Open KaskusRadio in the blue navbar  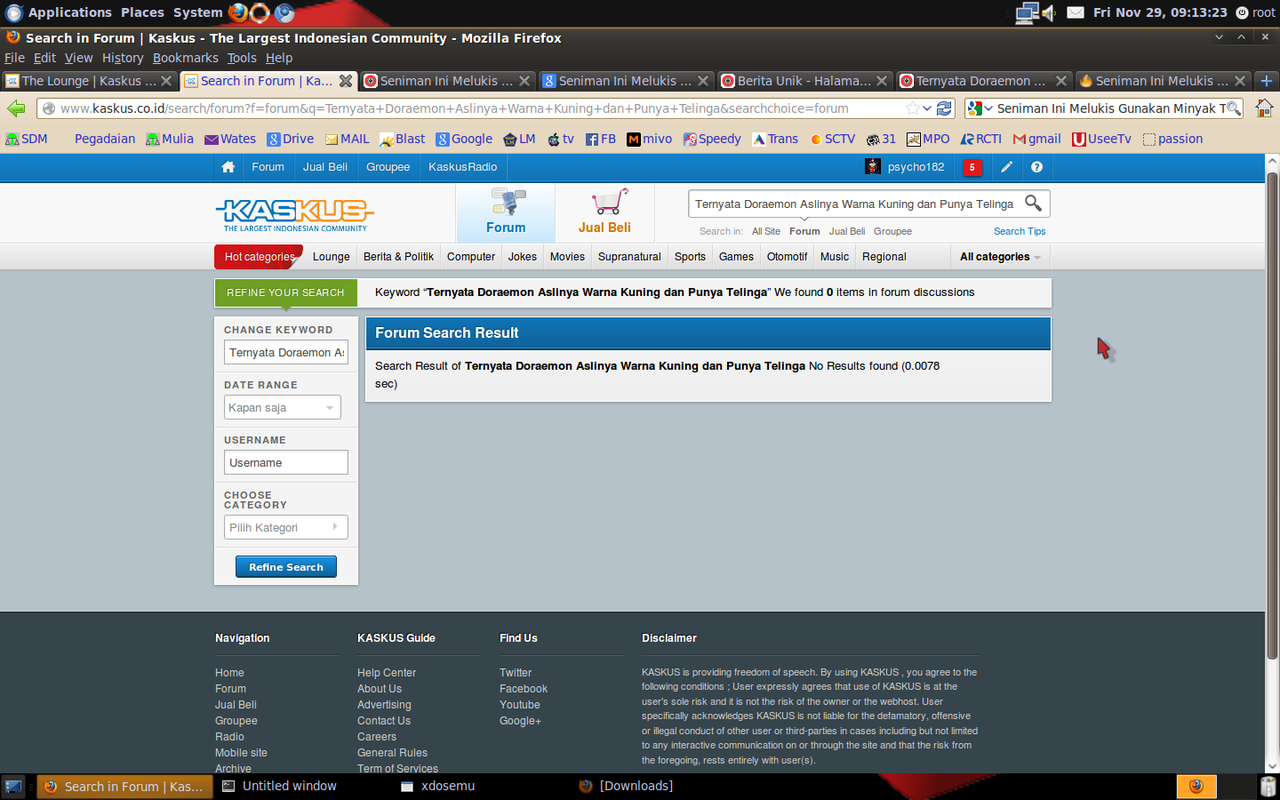click(x=463, y=167)
